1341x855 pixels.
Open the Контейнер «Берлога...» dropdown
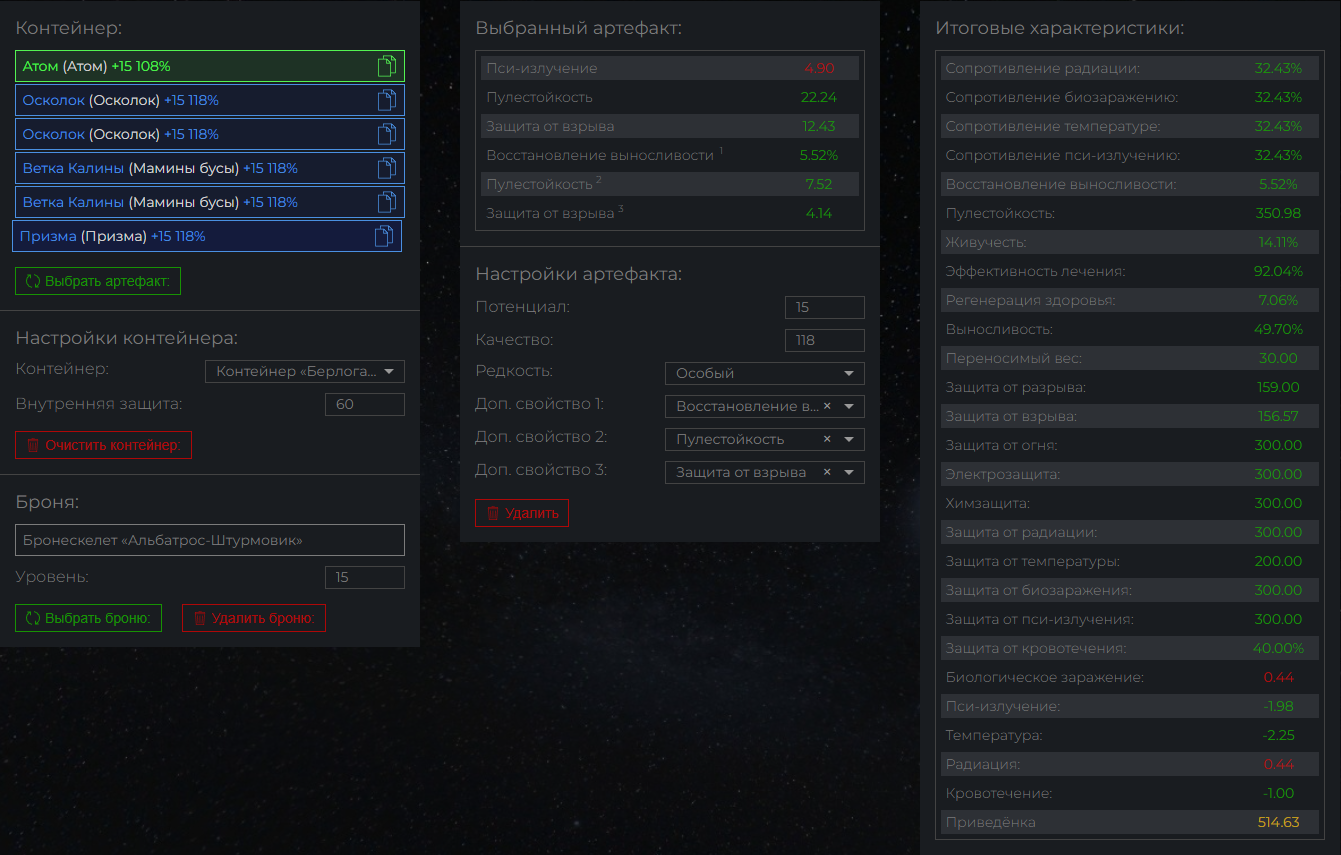coord(305,372)
